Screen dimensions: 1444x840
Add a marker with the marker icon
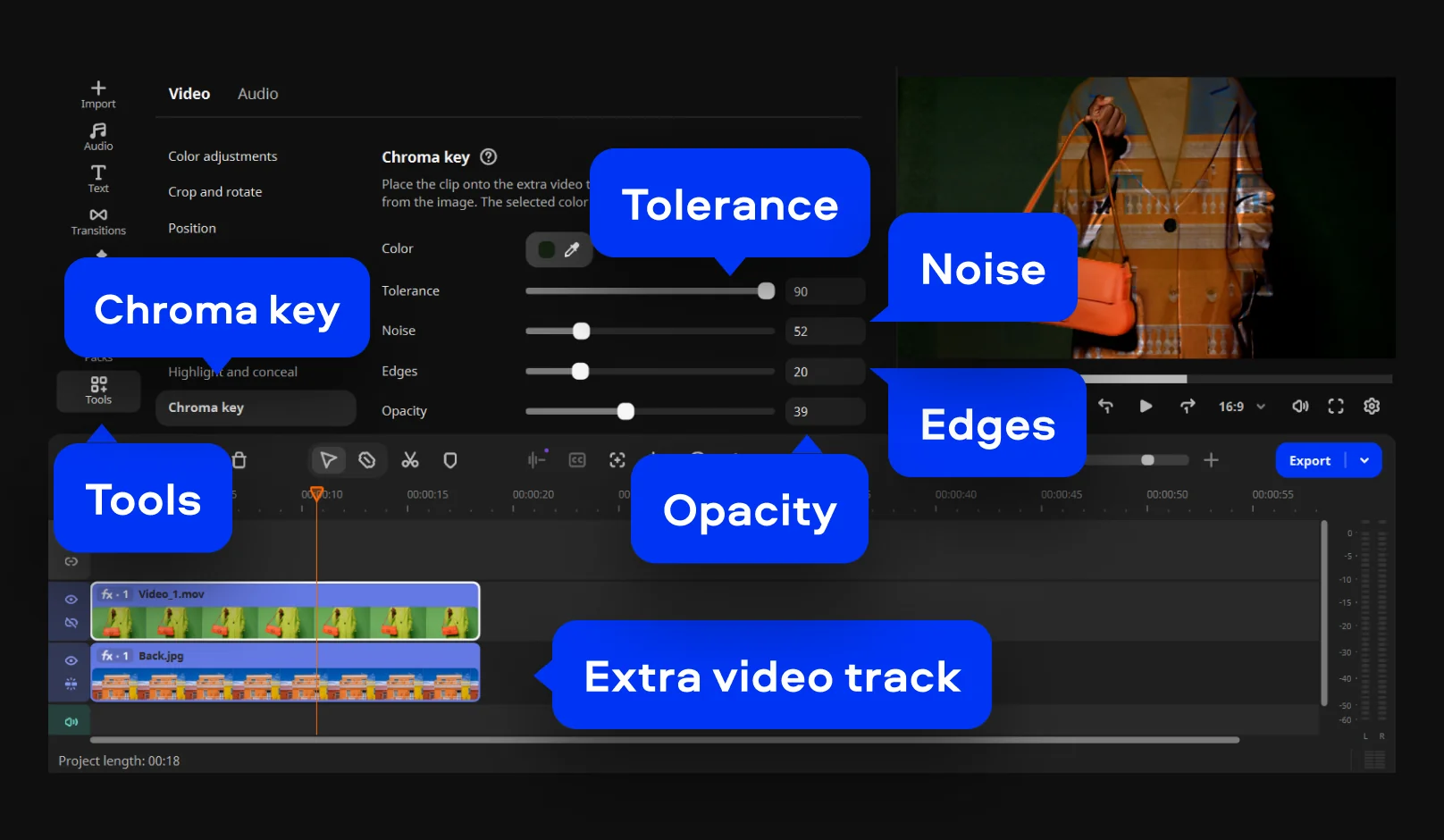tap(450, 460)
